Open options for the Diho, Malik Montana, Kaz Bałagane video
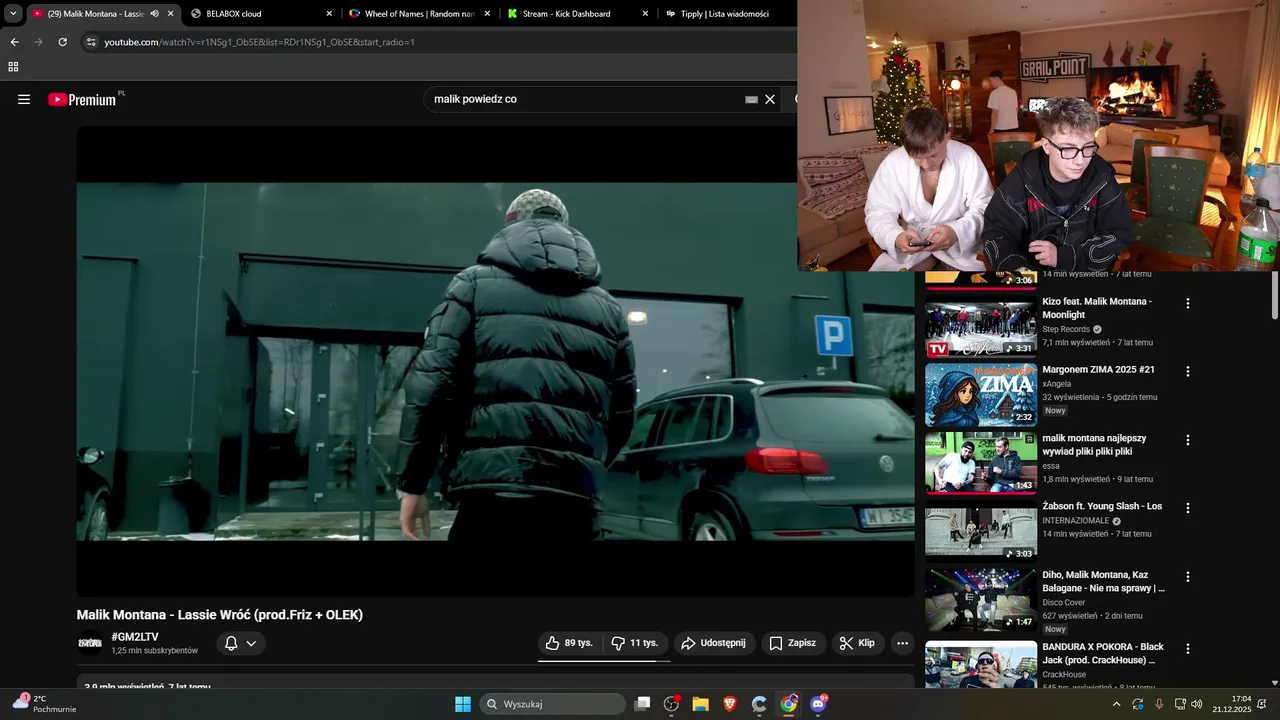 coord(1188,577)
